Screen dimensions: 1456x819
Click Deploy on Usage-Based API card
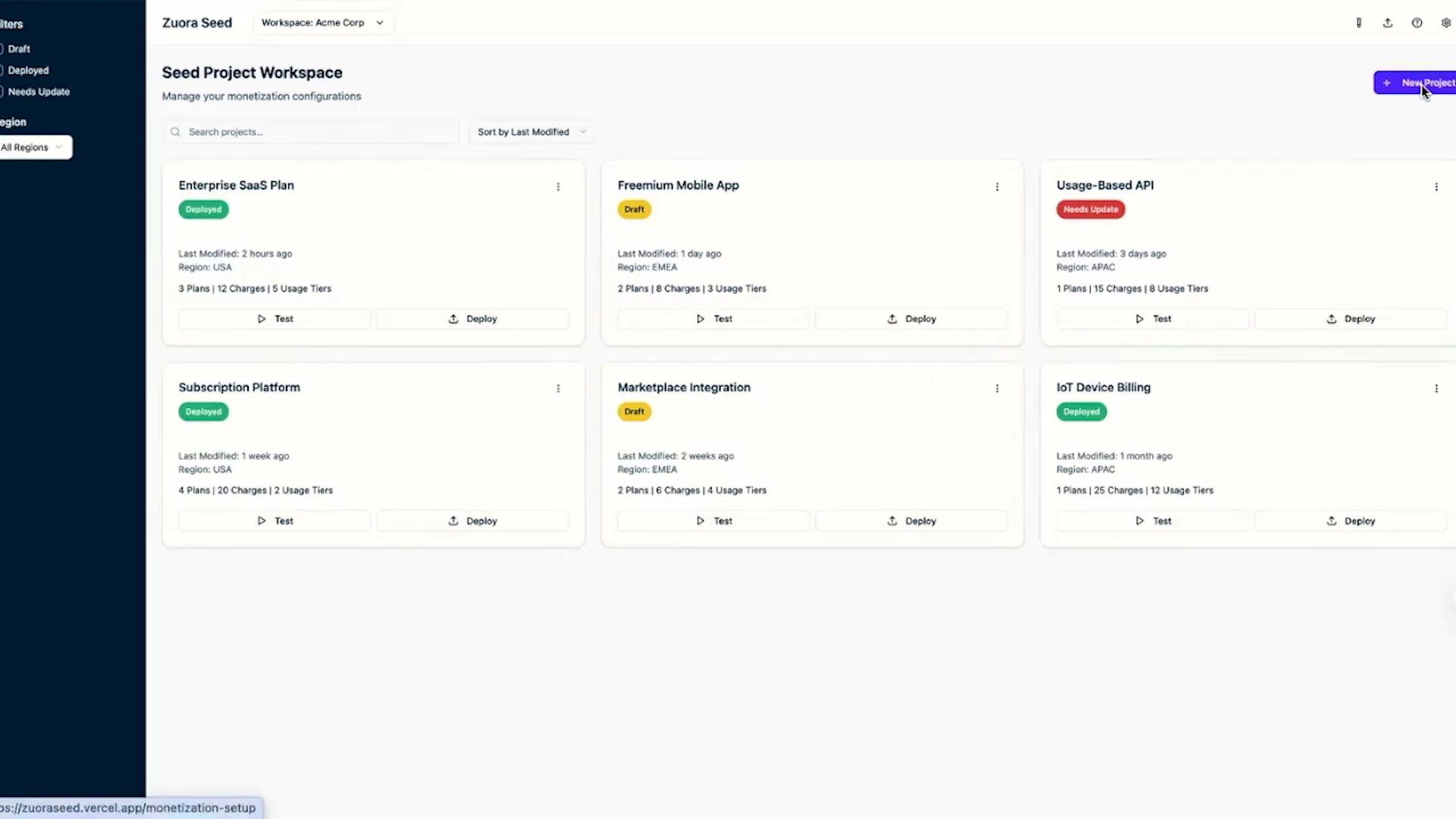pyautogui.click(x=1350, y=319)
